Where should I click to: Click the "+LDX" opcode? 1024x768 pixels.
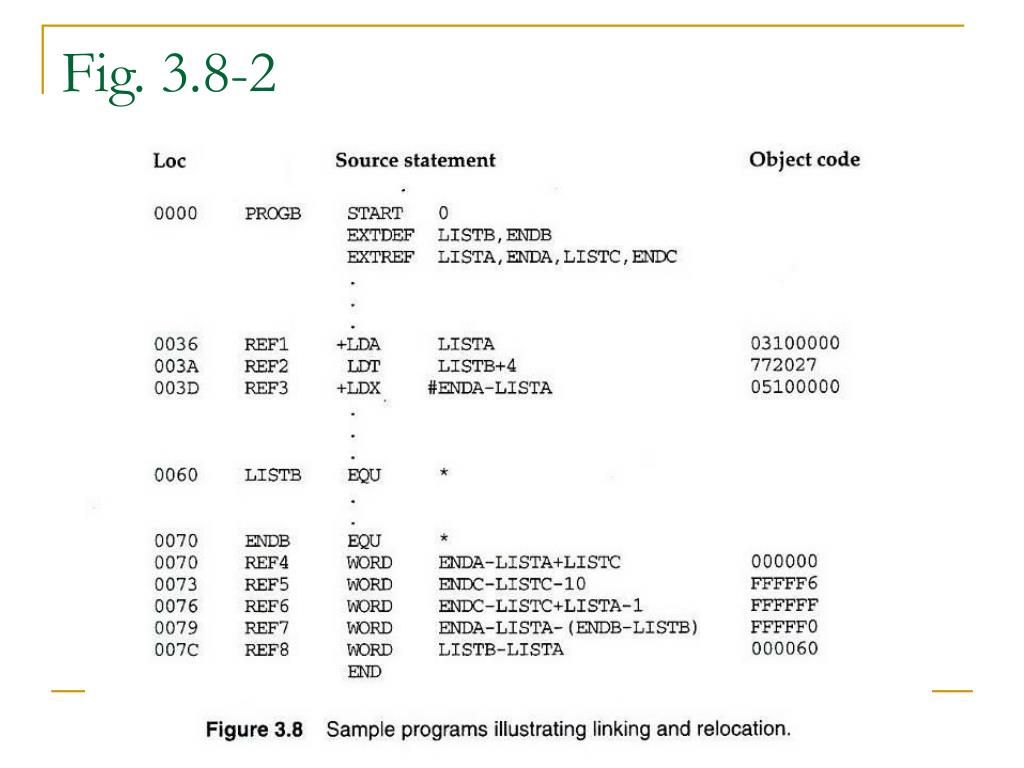pos(358,388)
